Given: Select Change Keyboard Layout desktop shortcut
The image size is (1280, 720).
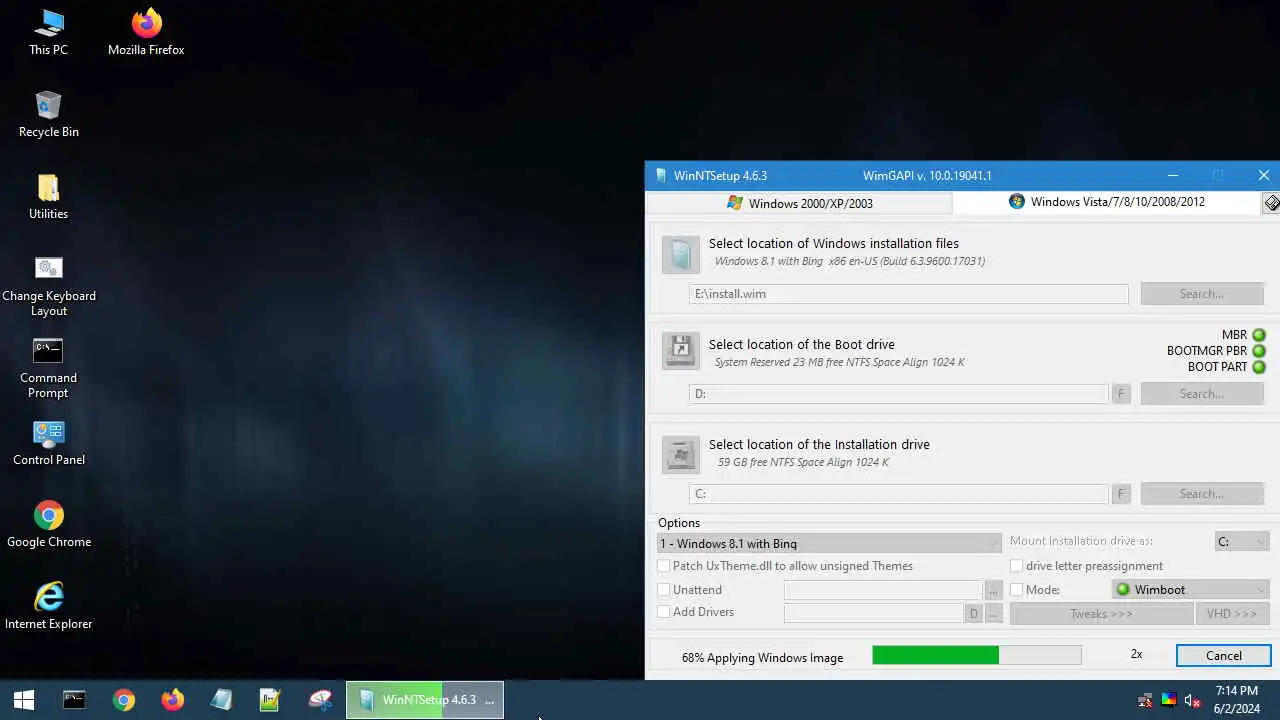Looking at the screenshot, I should (48, 286).
